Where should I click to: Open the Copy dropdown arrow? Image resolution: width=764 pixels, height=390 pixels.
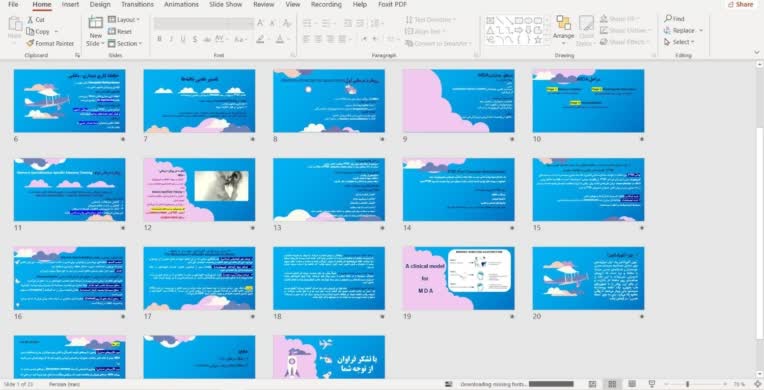56,31
